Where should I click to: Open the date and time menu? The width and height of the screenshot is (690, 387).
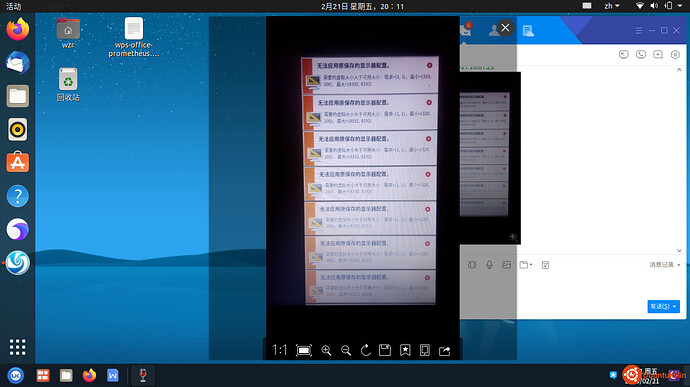point(362,6)
